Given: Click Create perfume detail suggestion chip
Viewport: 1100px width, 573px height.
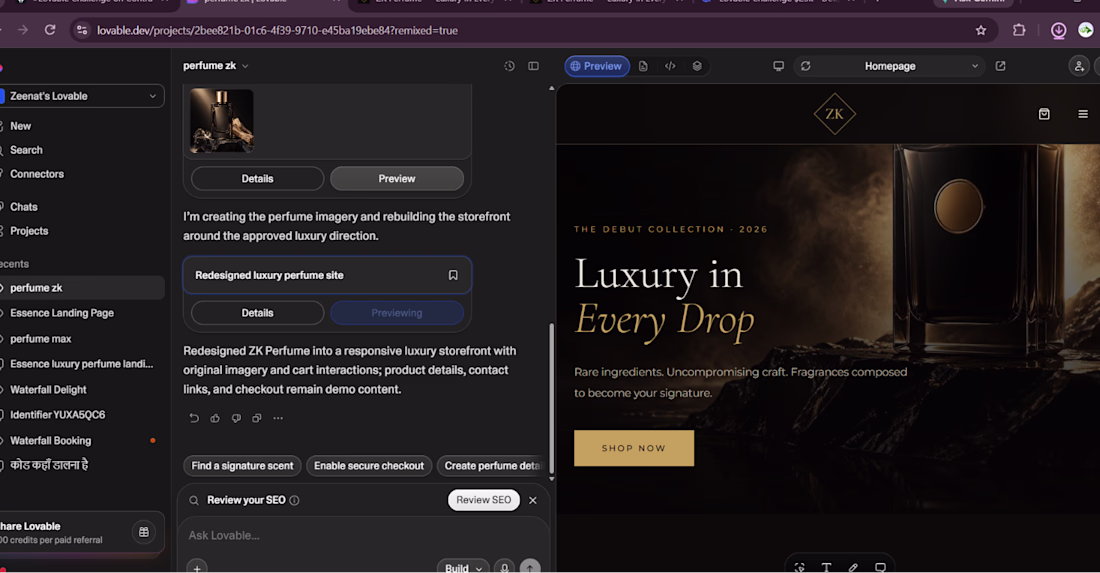Looking at the screenshot, I should tap(491, 466).
